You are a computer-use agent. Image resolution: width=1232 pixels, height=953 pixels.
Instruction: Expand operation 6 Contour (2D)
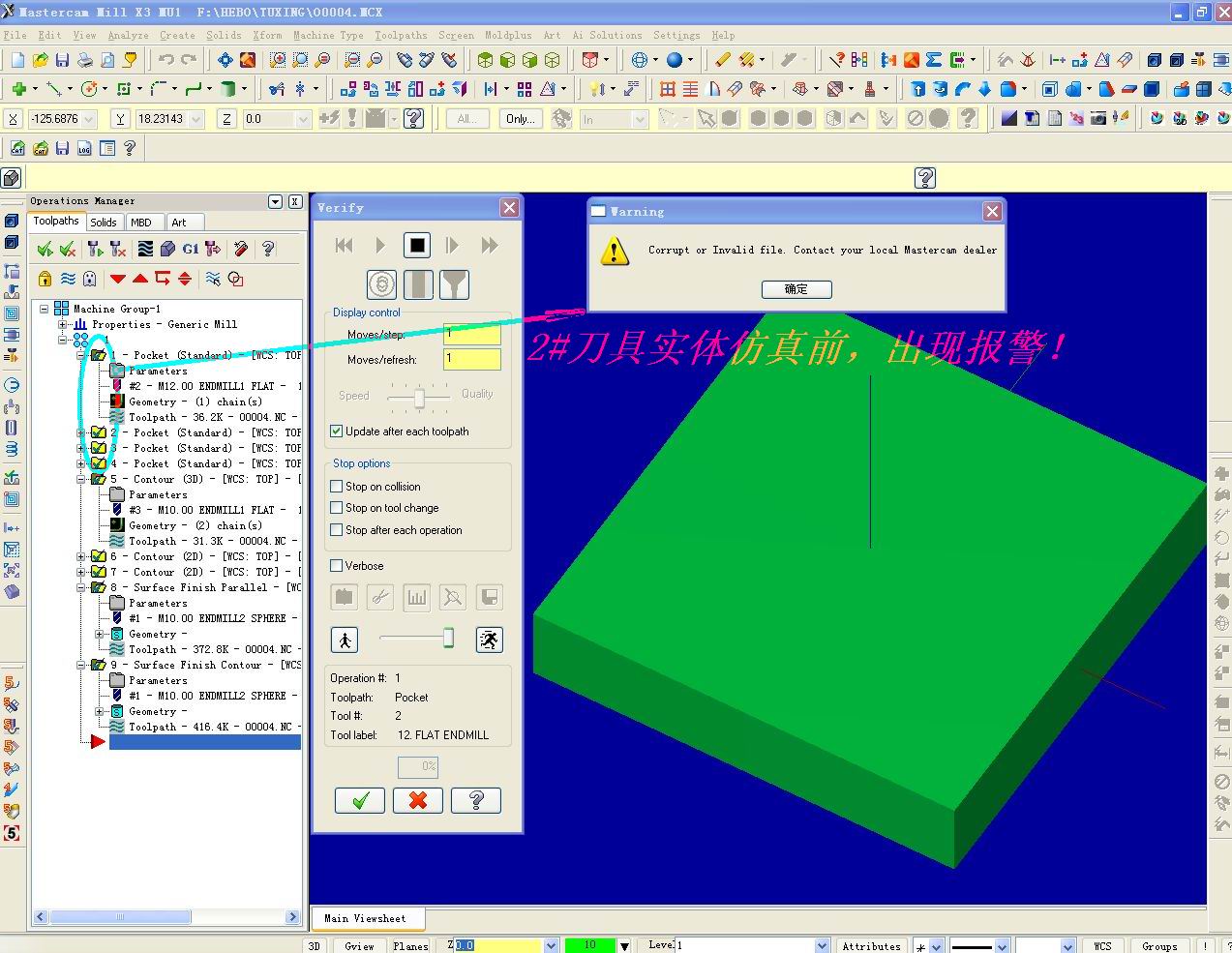click(x=81, y=556)
